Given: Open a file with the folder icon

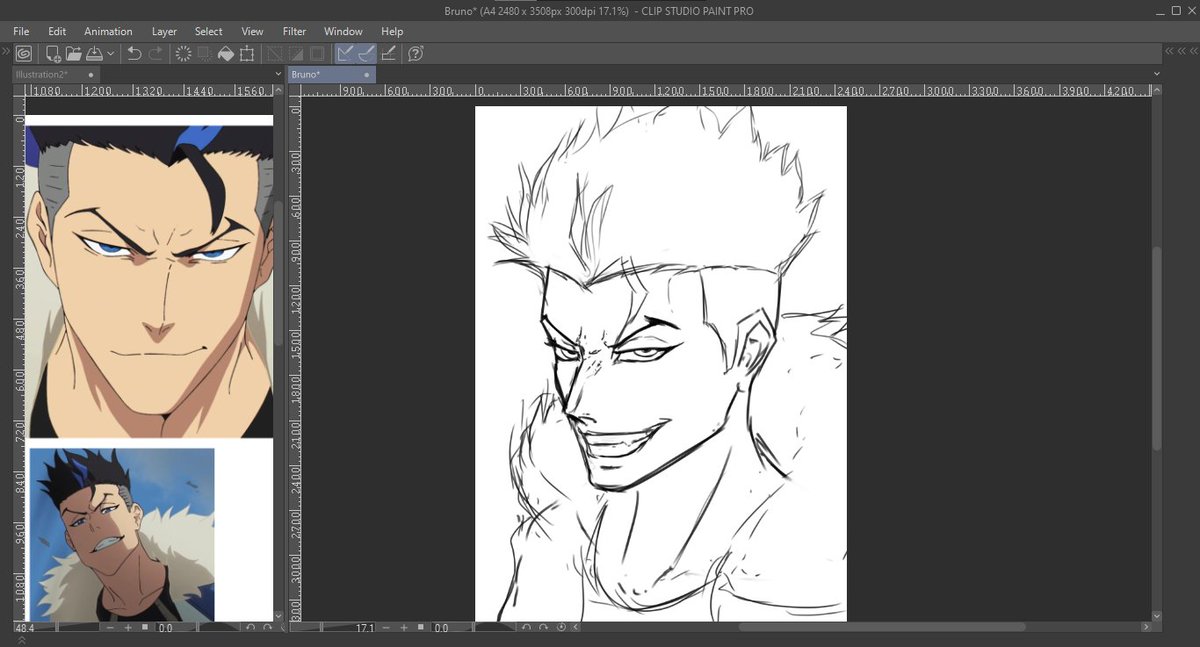Looking at the screenshot, I should [x=73, y=53].
